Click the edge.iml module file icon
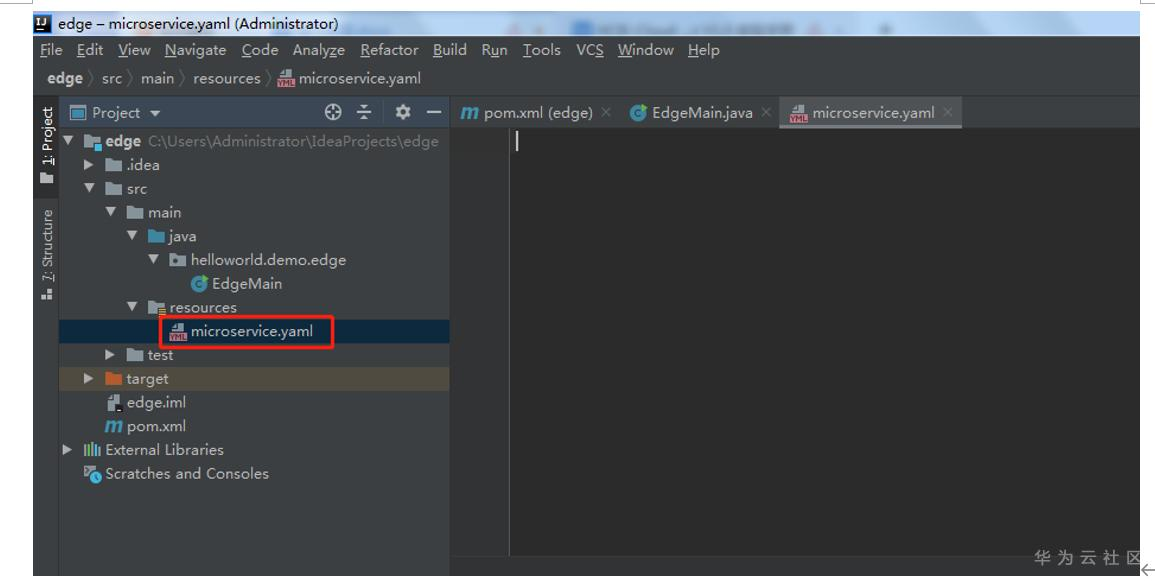Image resolution: width=1155 pixels, height=583 pixels. 114,402
